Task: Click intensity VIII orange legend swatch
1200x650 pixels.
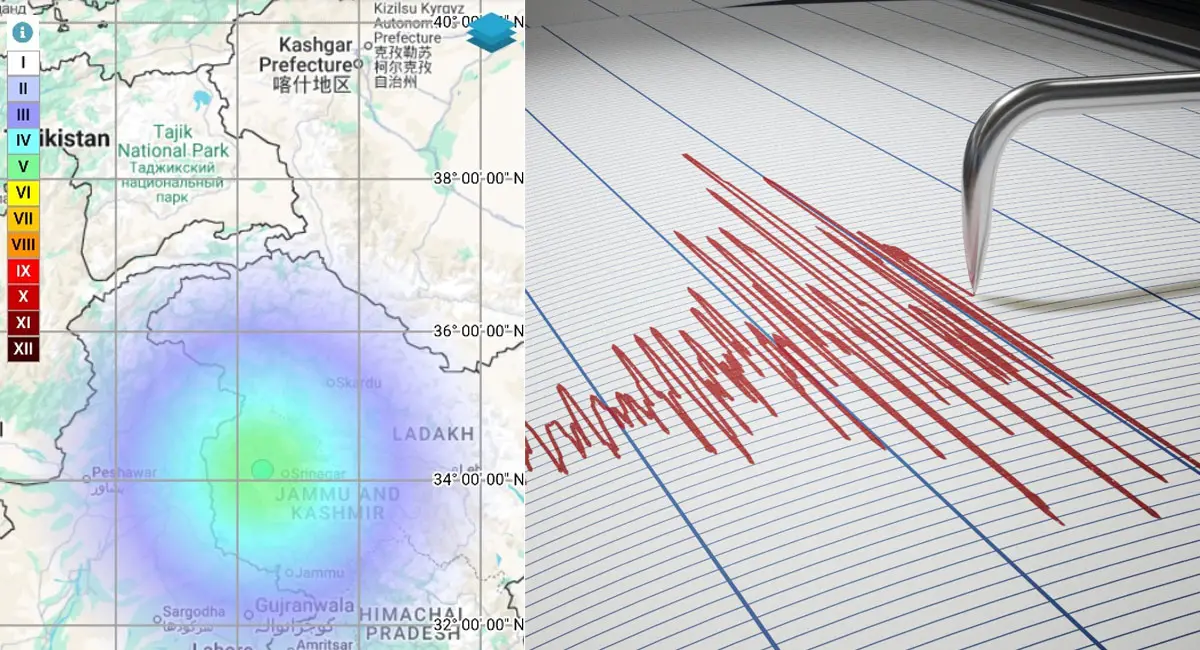Action: [x=24, y=244]
